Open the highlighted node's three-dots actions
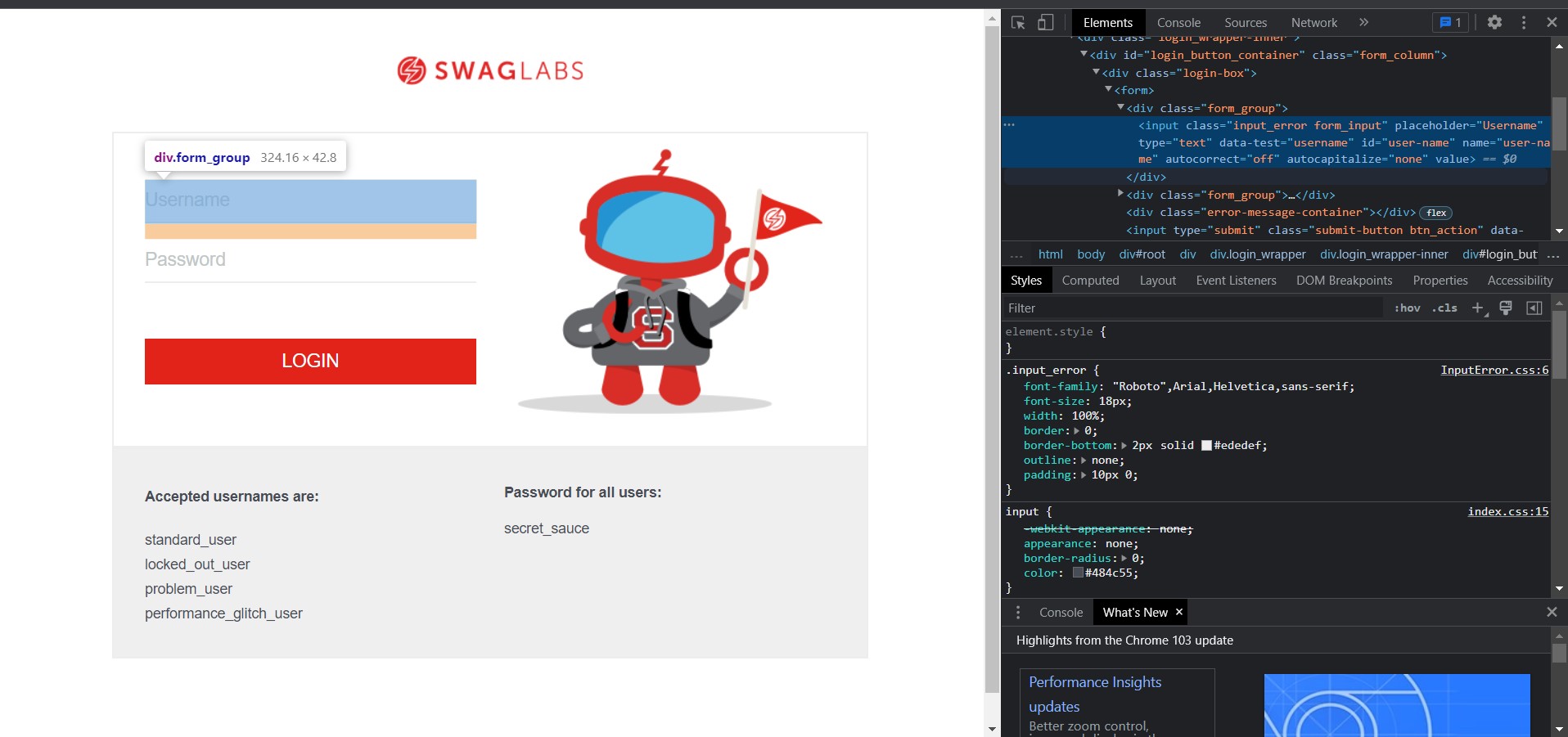This screenshot has width=1568, height=737. click(1009, 125)
